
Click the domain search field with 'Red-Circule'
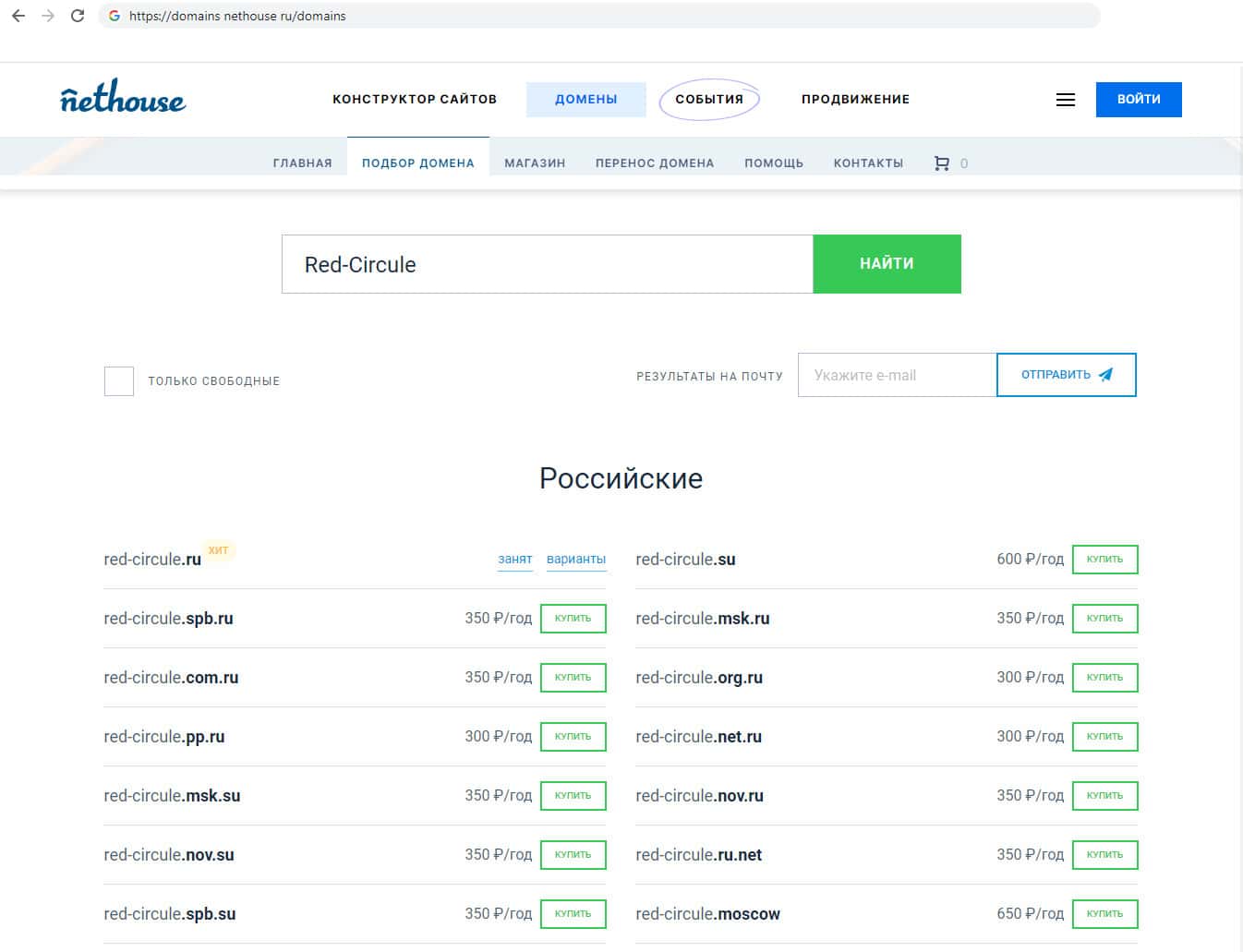pyautogui.click(x=547, y=265)
